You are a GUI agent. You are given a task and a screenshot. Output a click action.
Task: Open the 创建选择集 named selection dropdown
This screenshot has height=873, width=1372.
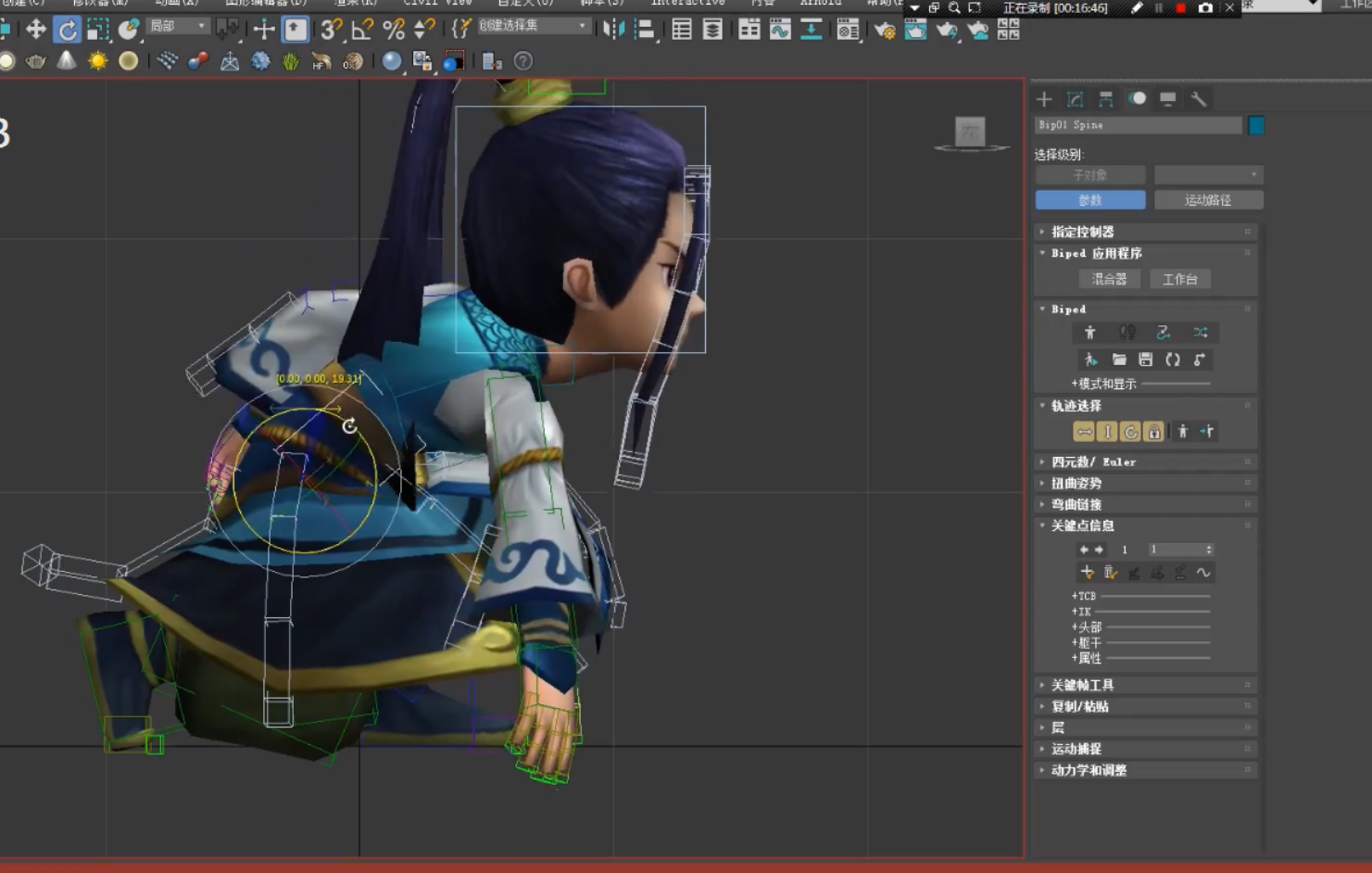pos(533,26)
